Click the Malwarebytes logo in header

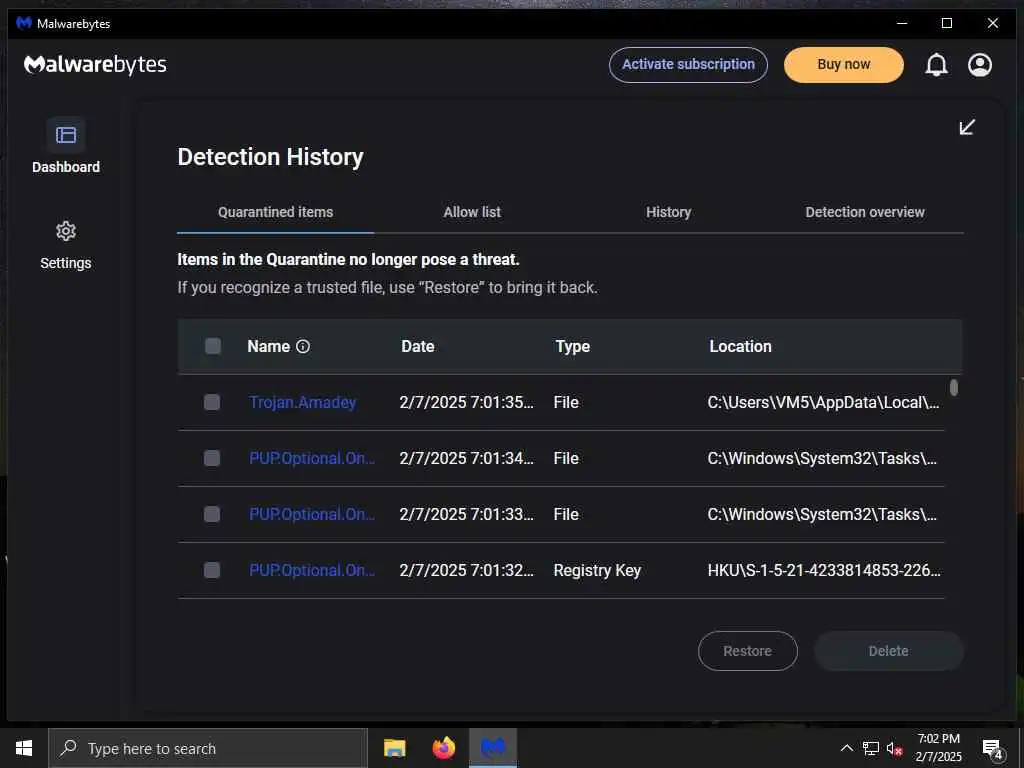[x=95, y=65]
